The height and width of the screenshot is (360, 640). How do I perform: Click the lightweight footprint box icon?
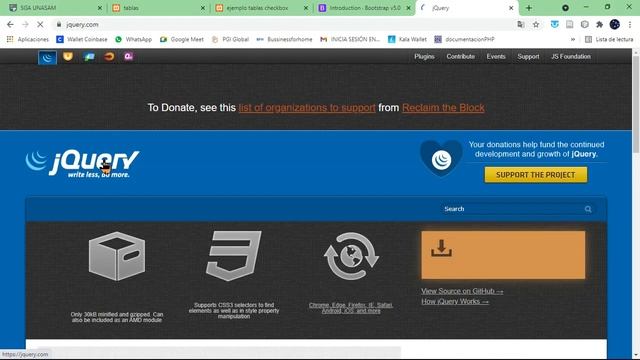pos(117,256)
